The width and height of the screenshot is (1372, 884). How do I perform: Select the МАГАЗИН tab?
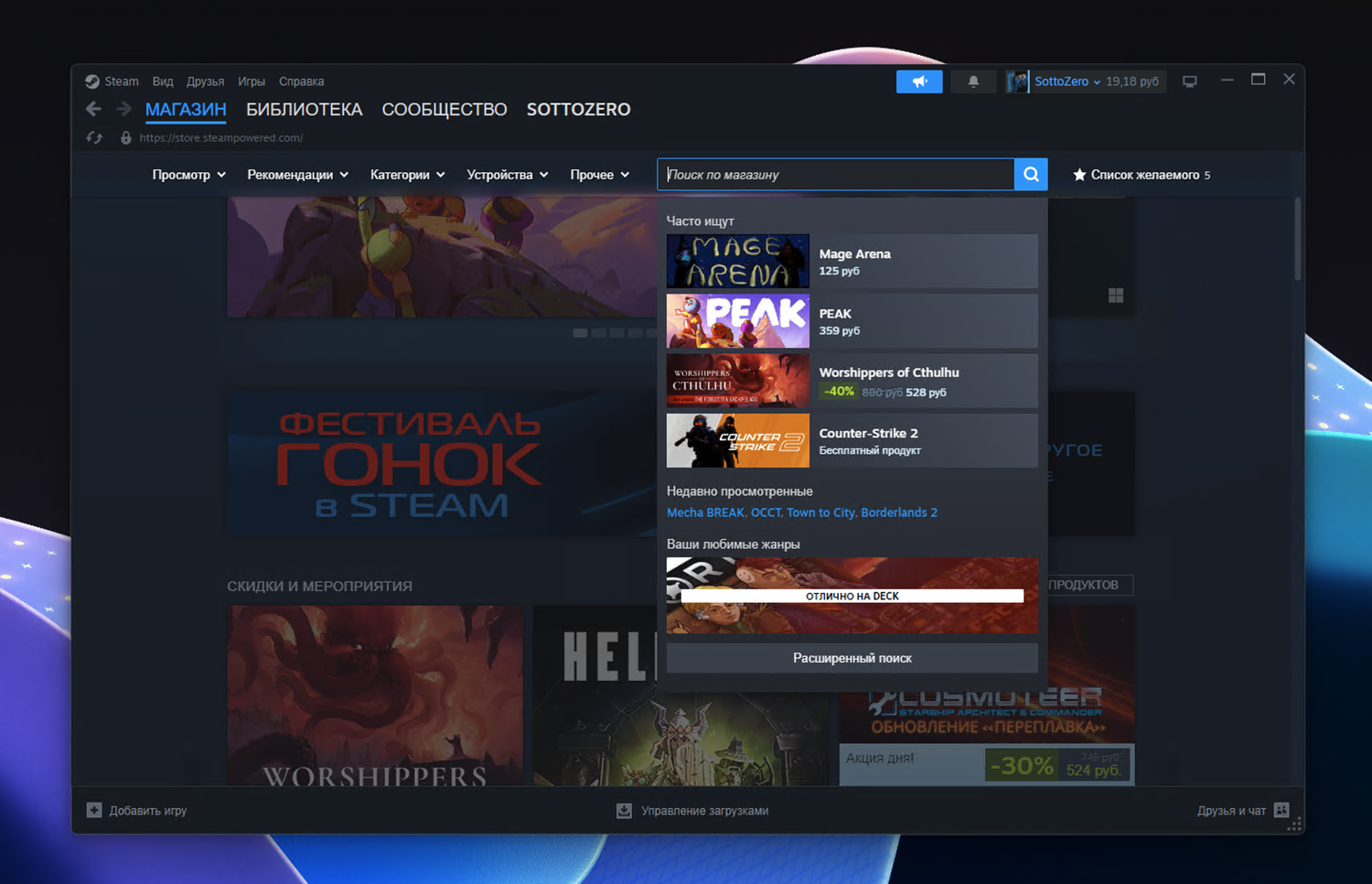click(186, 110)
